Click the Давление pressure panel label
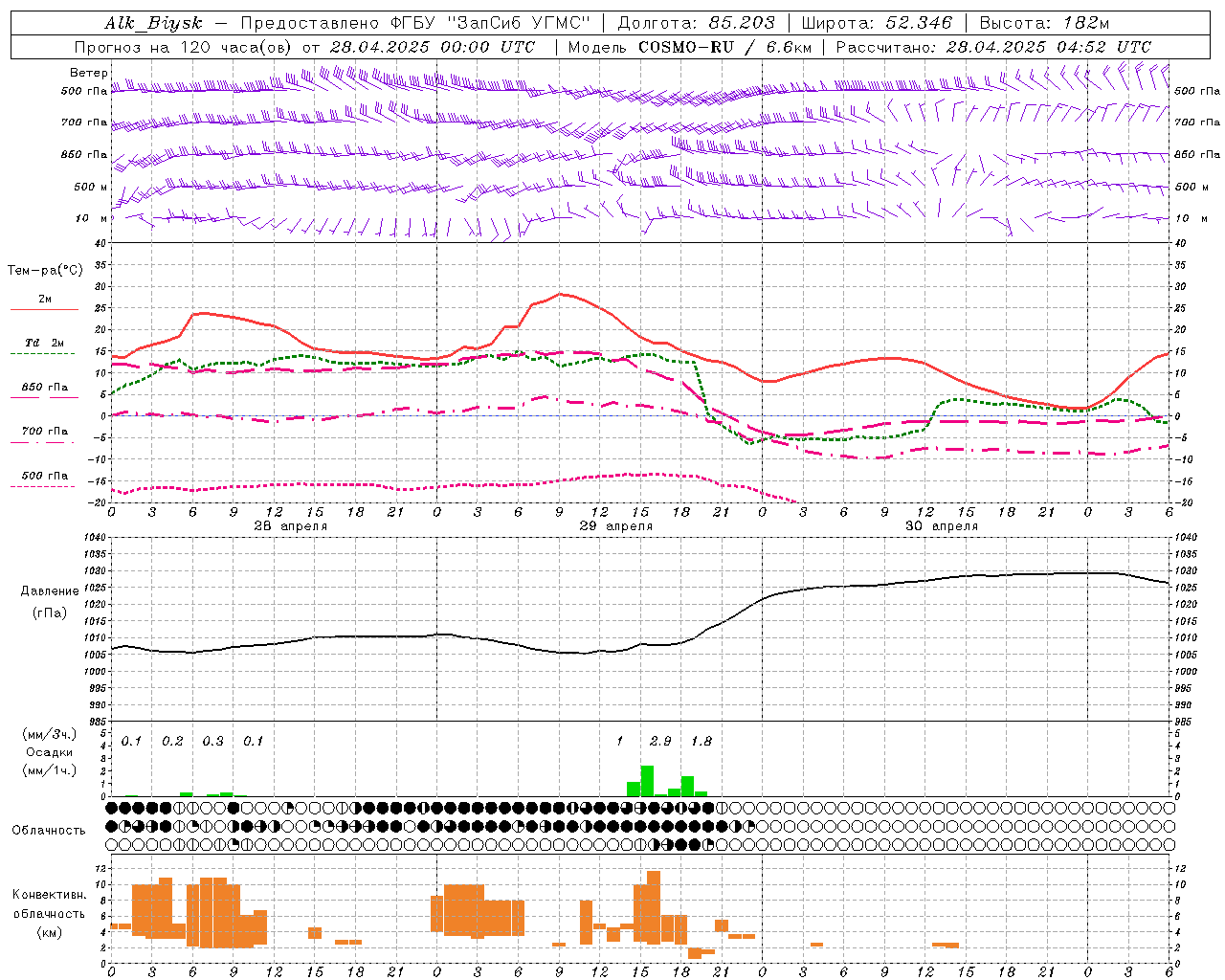Viewport: 1225px width, 980px height. pyautogui.click(x=50, y=591)
